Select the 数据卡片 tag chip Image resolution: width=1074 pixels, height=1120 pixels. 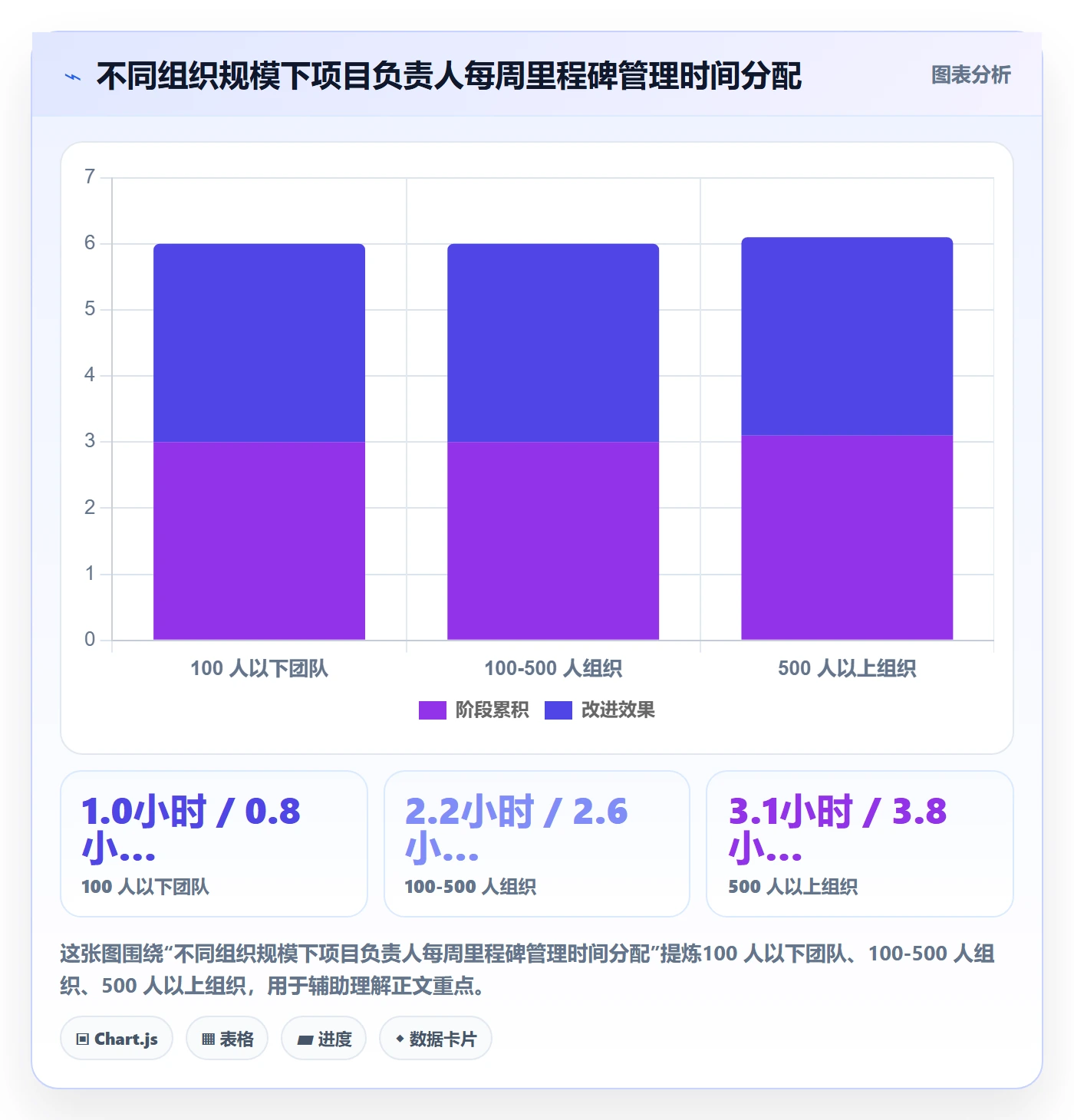[x=436, y=1039]
